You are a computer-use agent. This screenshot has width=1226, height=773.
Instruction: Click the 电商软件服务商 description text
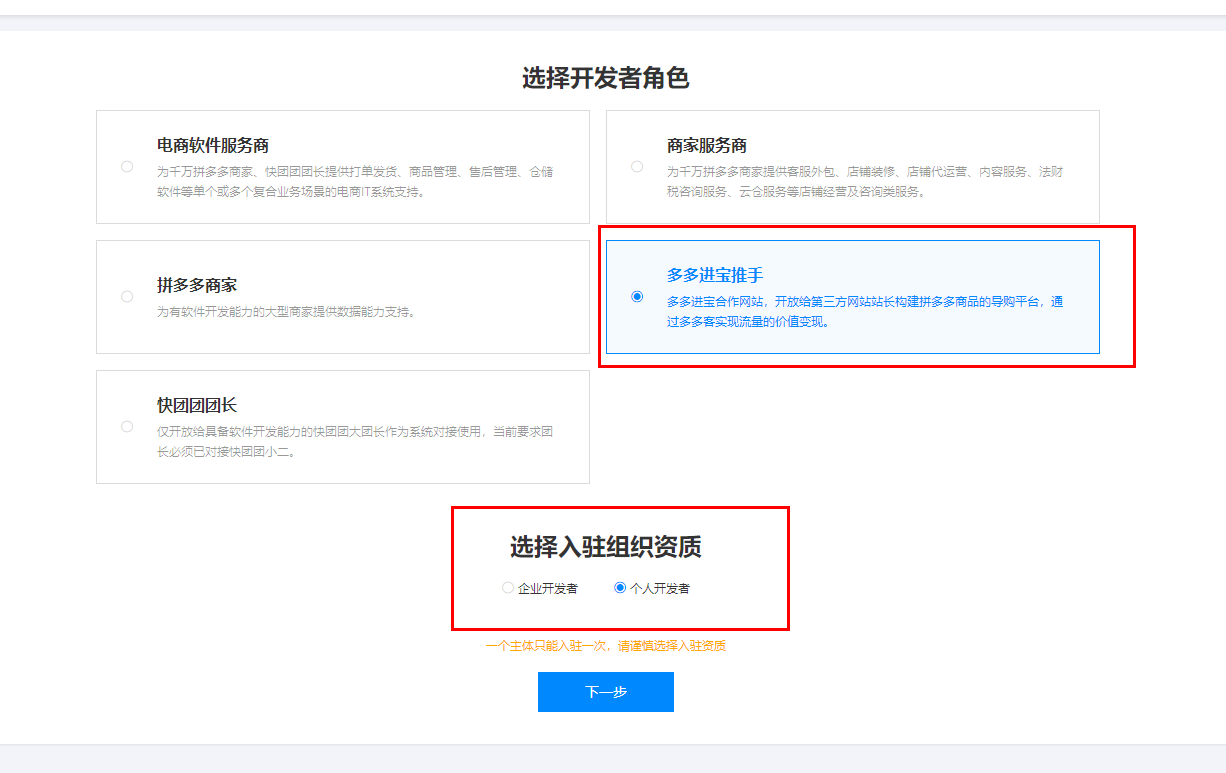click(x=355, y=181)
